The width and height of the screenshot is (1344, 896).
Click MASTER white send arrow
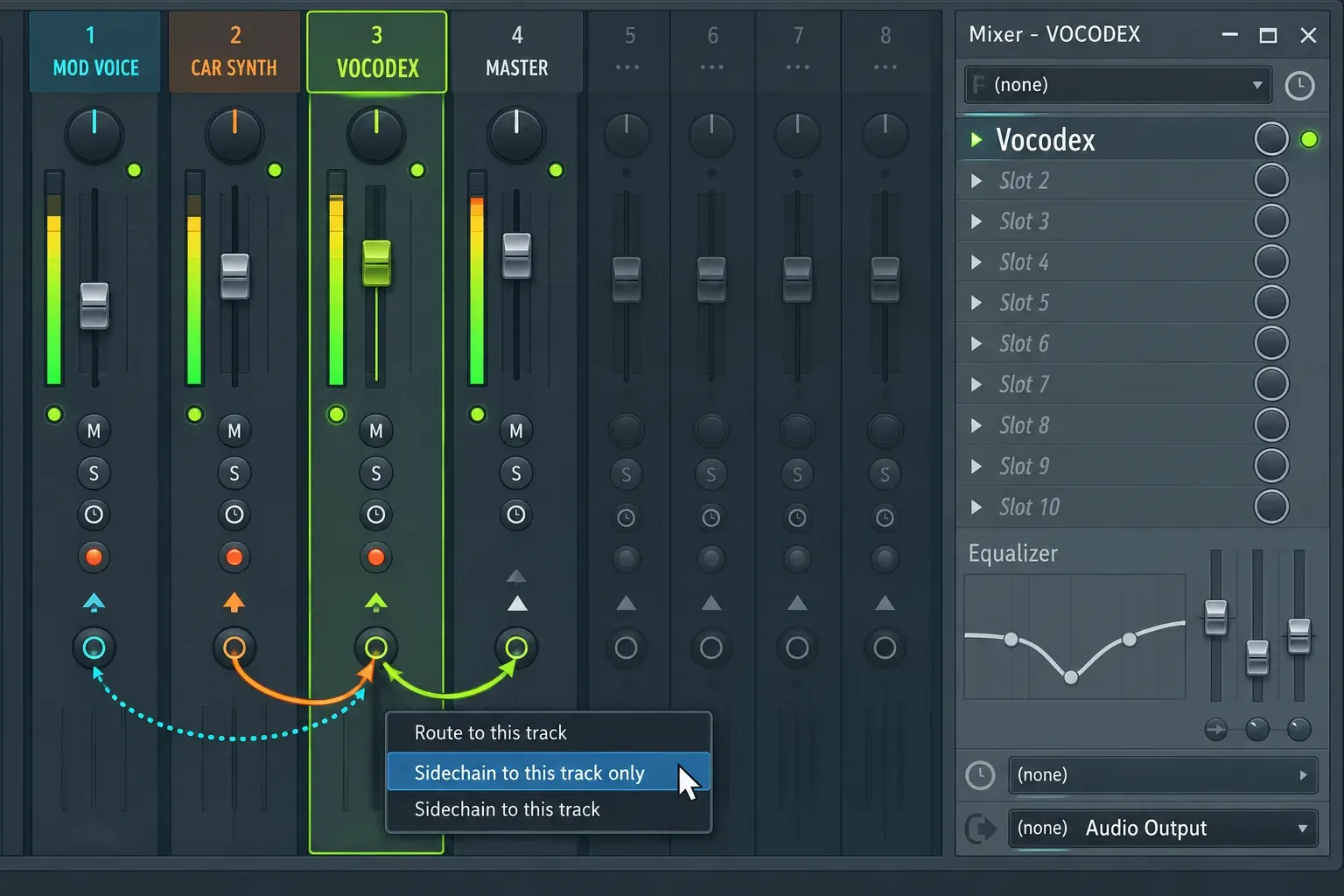(x=517, y=603)
